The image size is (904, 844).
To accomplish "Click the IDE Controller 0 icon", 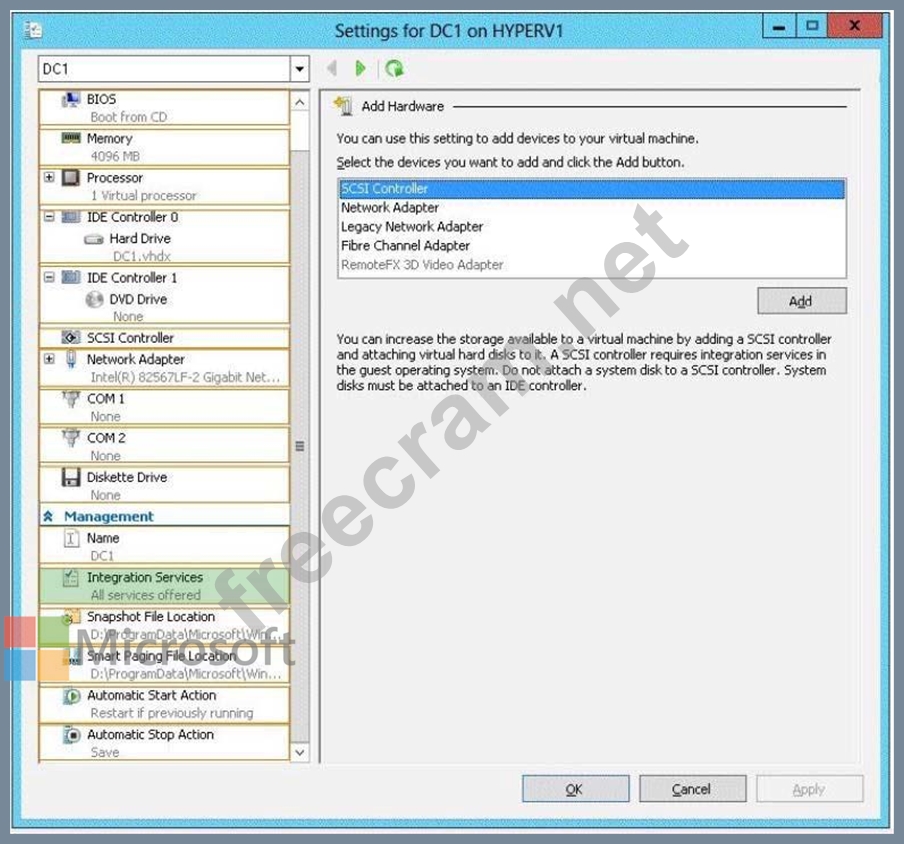I will pos(71,217).
